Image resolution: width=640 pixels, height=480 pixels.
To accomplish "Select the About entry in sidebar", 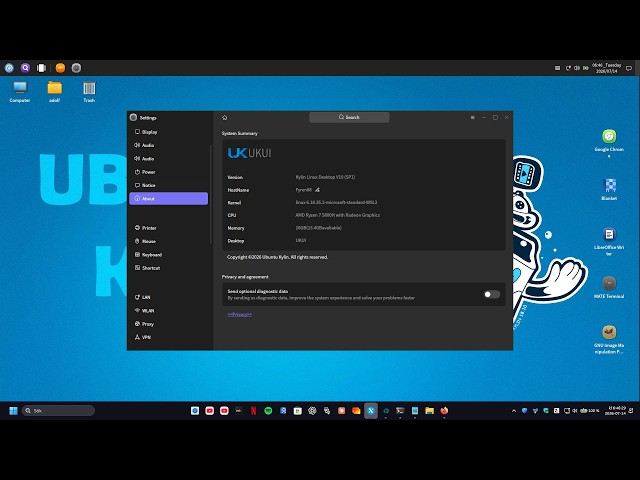I will coord(168,198).
